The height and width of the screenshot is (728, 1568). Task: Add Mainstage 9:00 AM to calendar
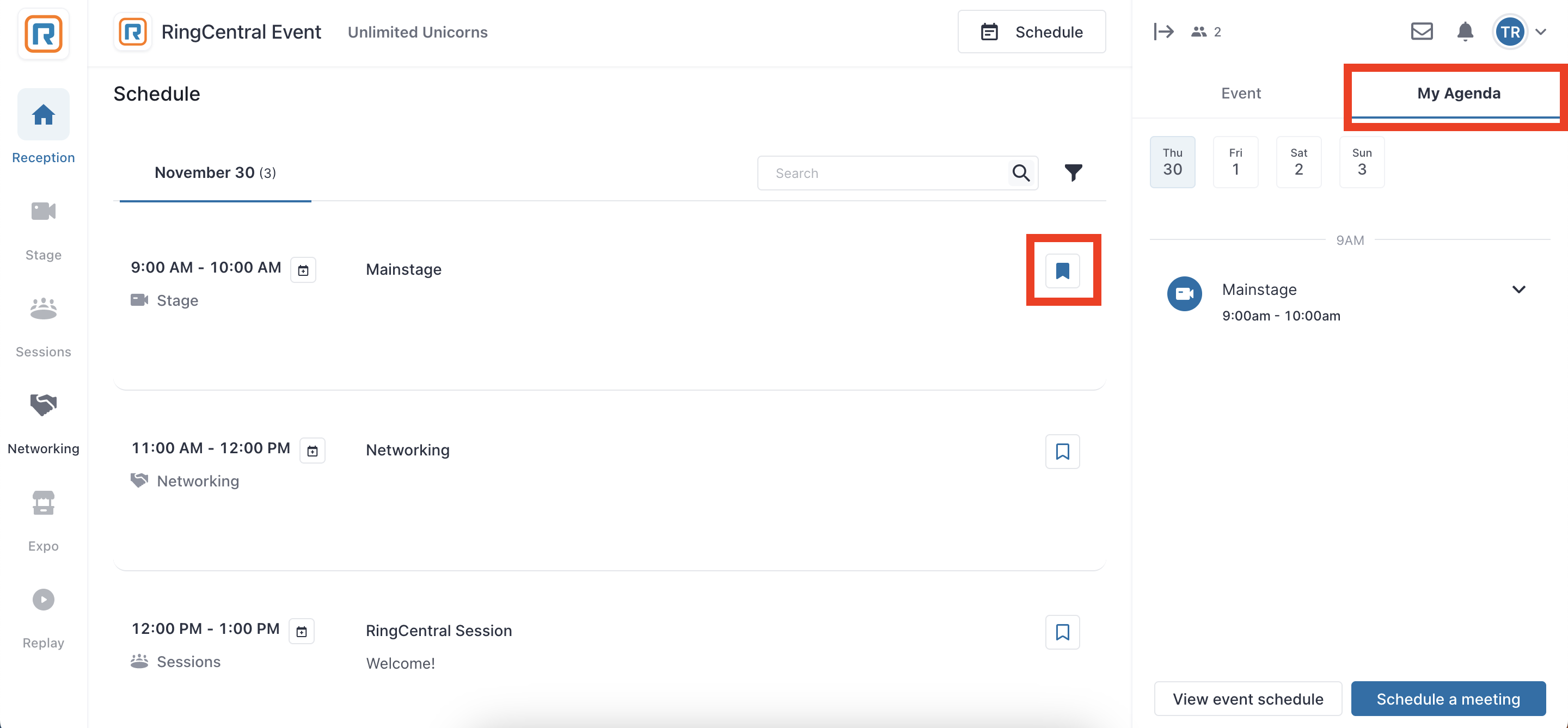(x=303, y=270)
